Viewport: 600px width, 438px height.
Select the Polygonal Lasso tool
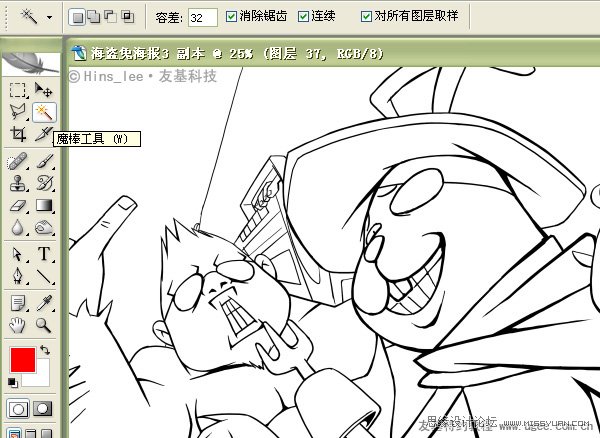pyautogui.click(x=18, y=112)
